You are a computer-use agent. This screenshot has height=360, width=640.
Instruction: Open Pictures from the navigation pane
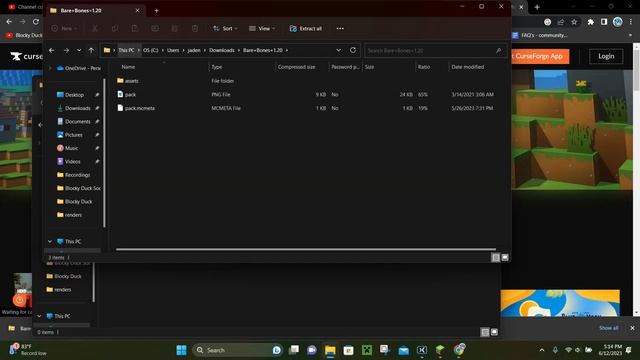[x=74, y=135]
